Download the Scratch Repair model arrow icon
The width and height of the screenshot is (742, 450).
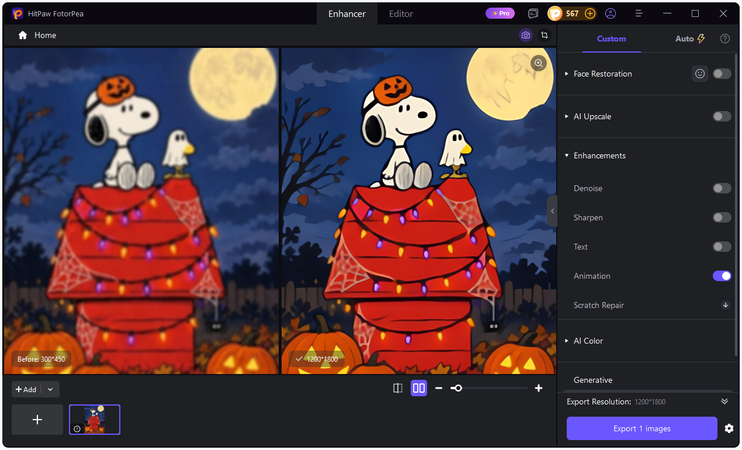tap(725, 305)
